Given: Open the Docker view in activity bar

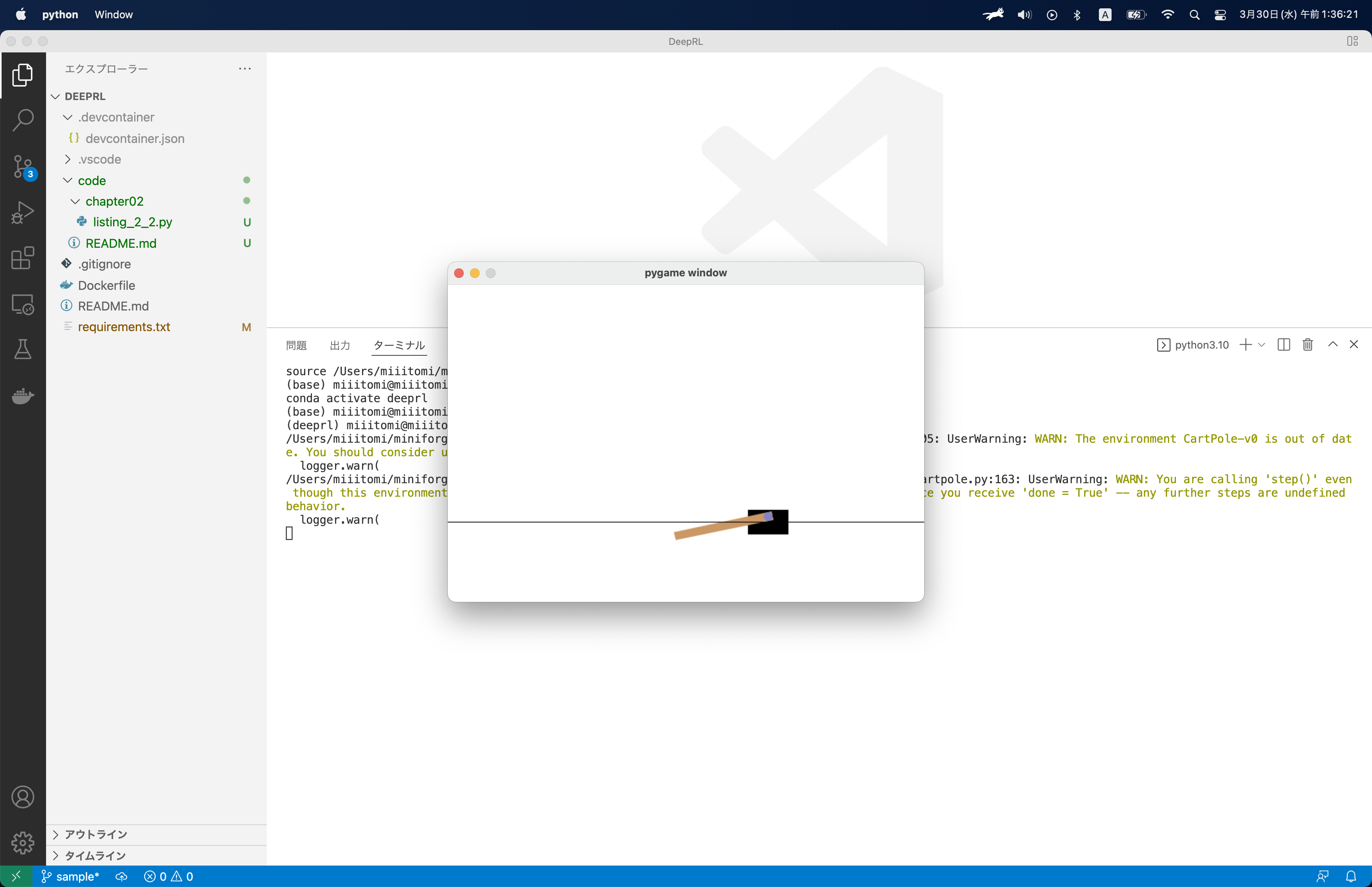Looking at the screenshot, I should pos(23,396).
